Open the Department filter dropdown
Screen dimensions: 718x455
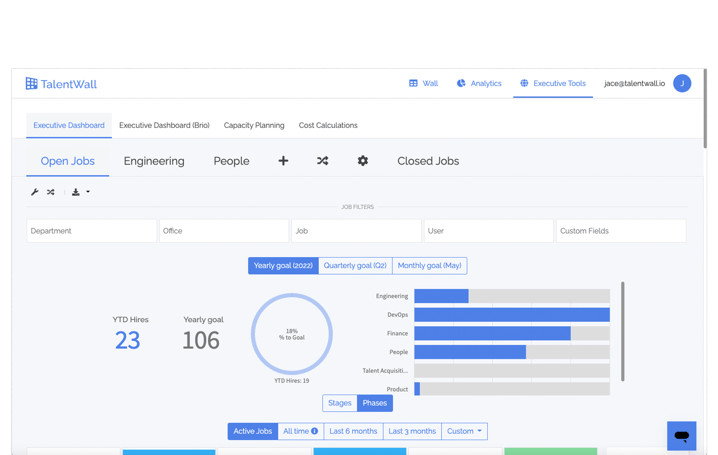[91, 231]
